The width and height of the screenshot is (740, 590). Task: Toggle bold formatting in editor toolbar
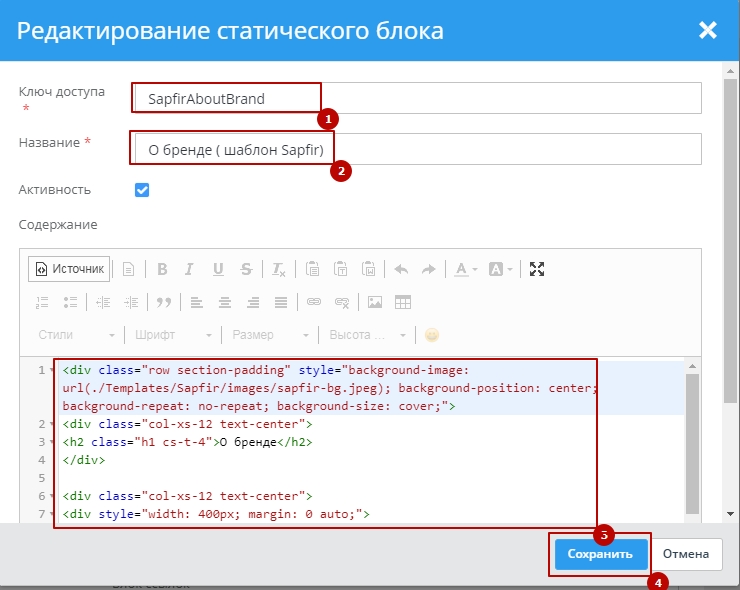coord(161,269)
